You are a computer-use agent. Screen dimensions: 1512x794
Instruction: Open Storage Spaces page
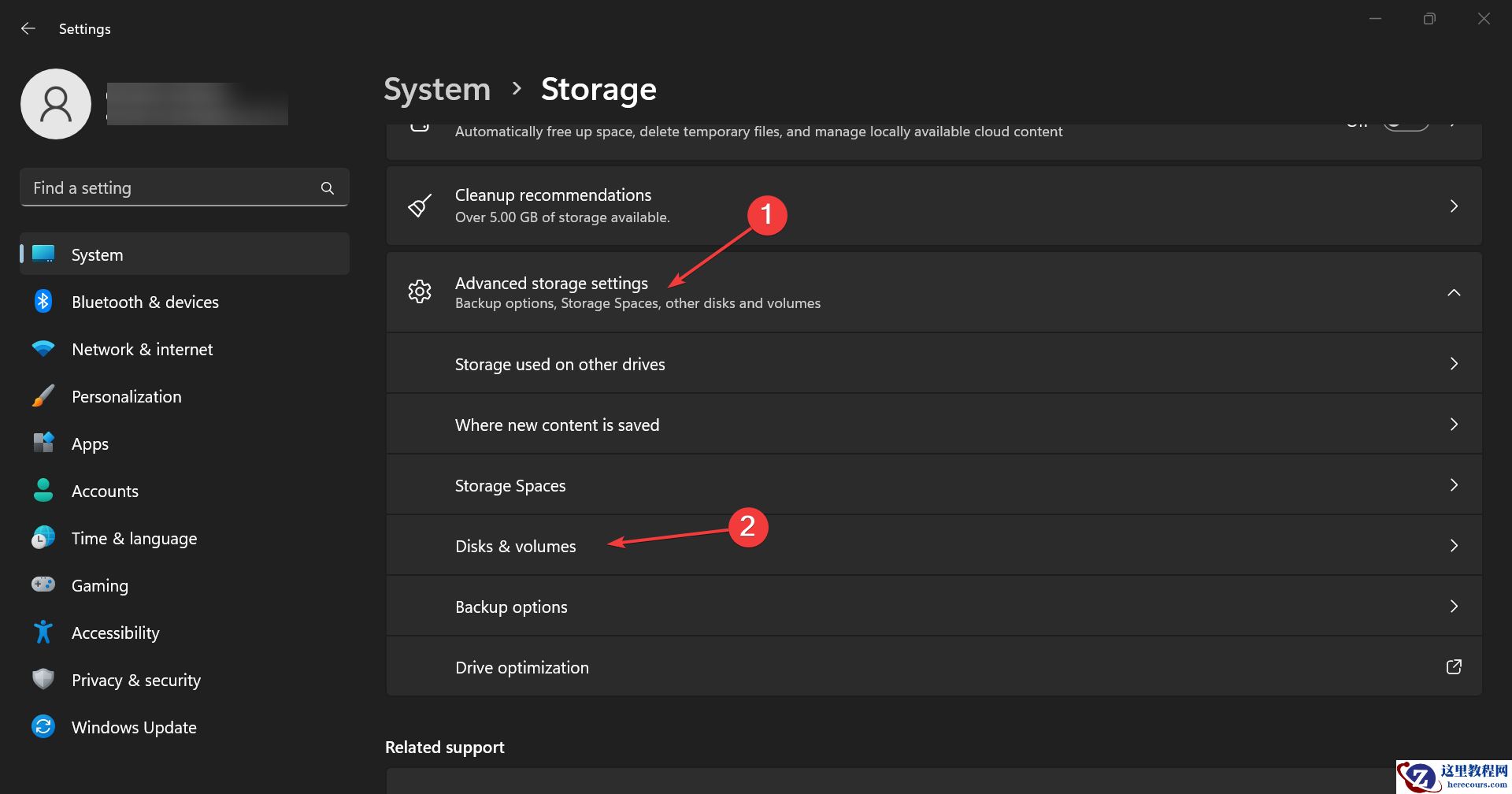934,485
